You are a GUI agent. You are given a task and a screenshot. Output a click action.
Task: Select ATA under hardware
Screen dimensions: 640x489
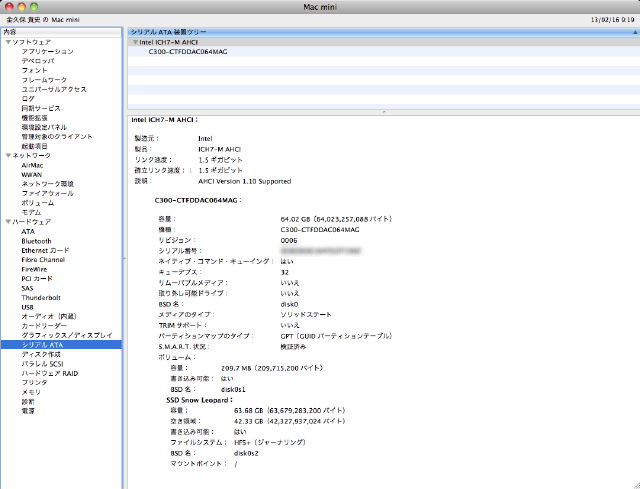click(28, 231)
